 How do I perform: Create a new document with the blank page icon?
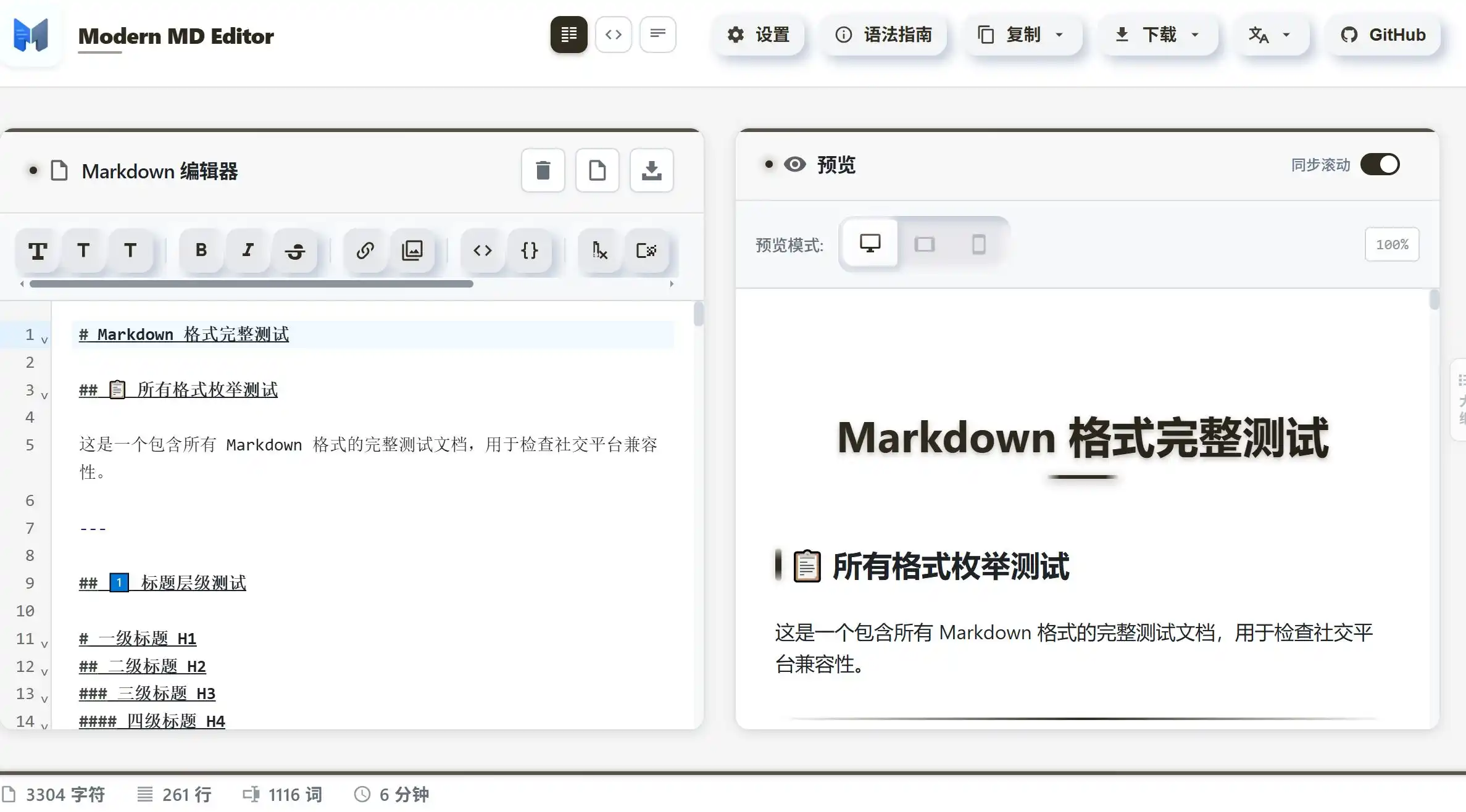[598, 170]
